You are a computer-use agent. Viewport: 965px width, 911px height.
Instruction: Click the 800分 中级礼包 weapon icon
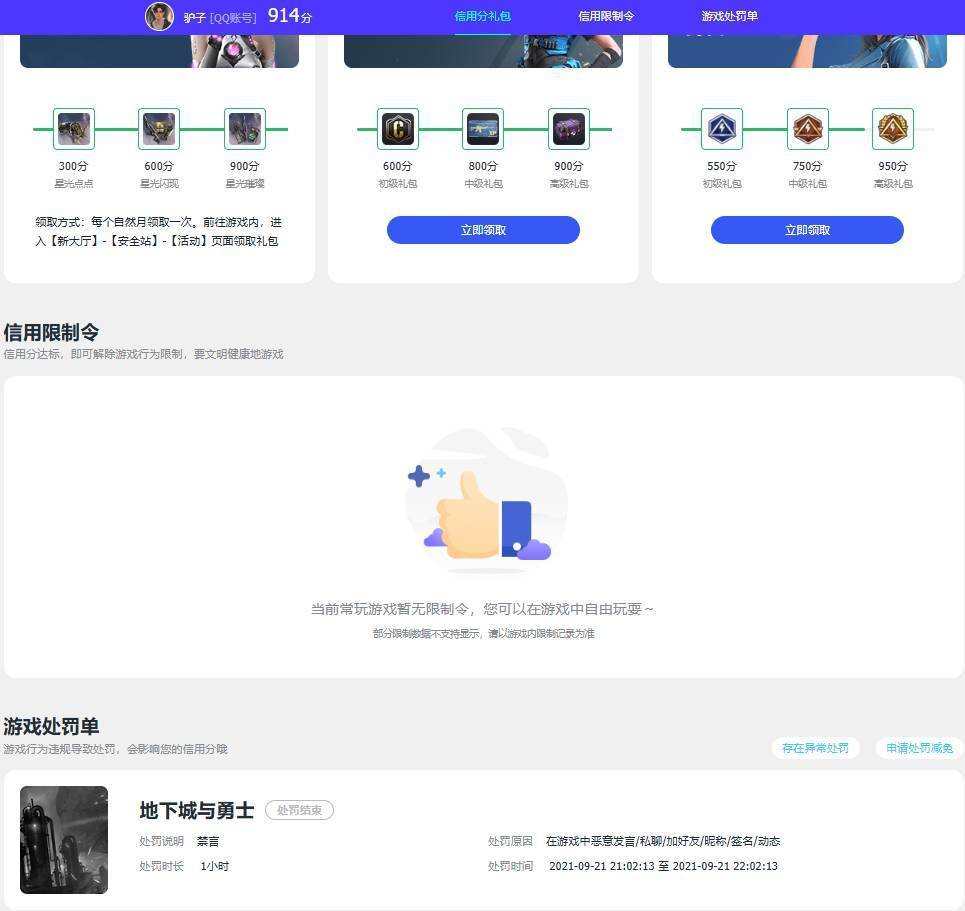tap(483, 129)
